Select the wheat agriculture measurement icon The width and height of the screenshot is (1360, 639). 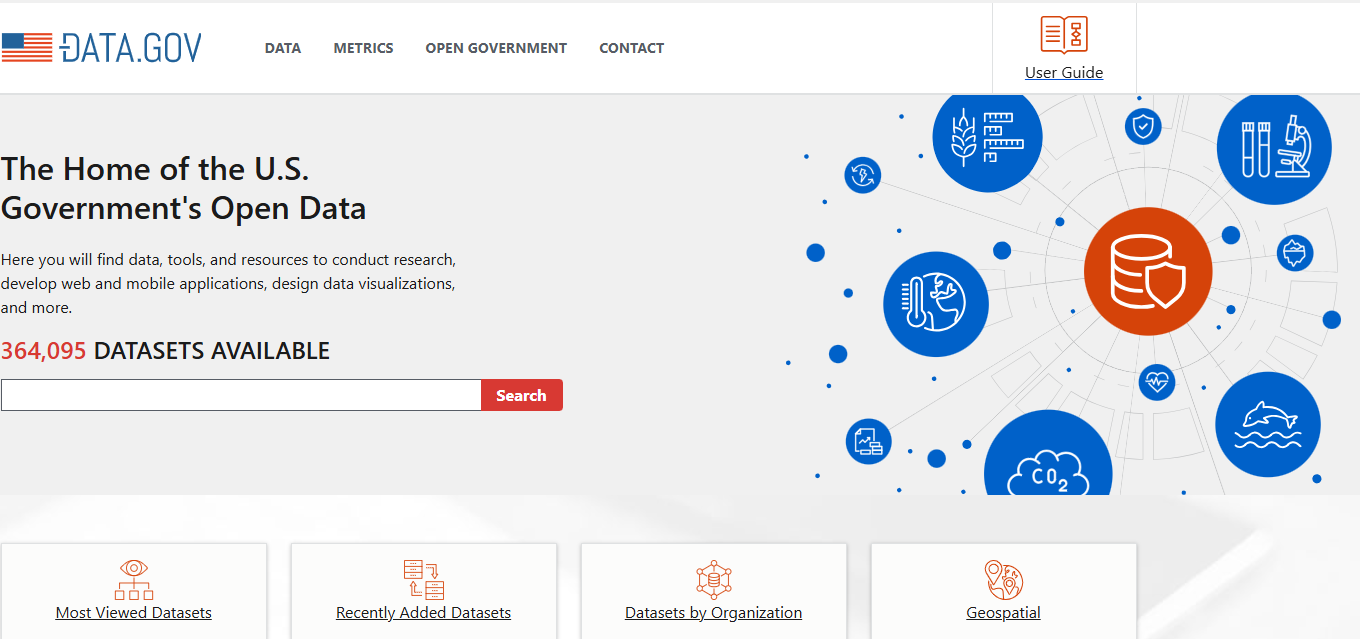[x=987, y=137]
